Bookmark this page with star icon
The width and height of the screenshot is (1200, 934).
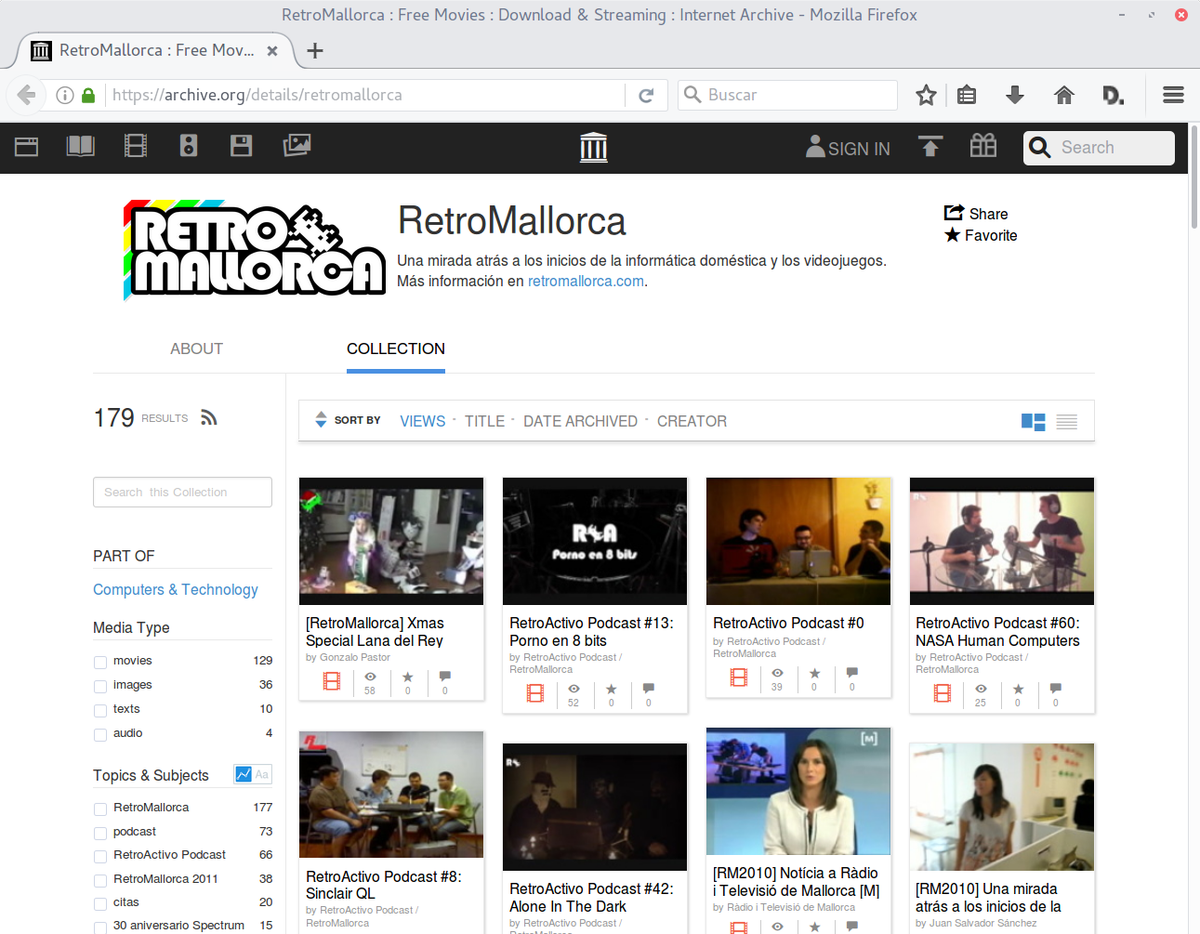tap(926, 95)
